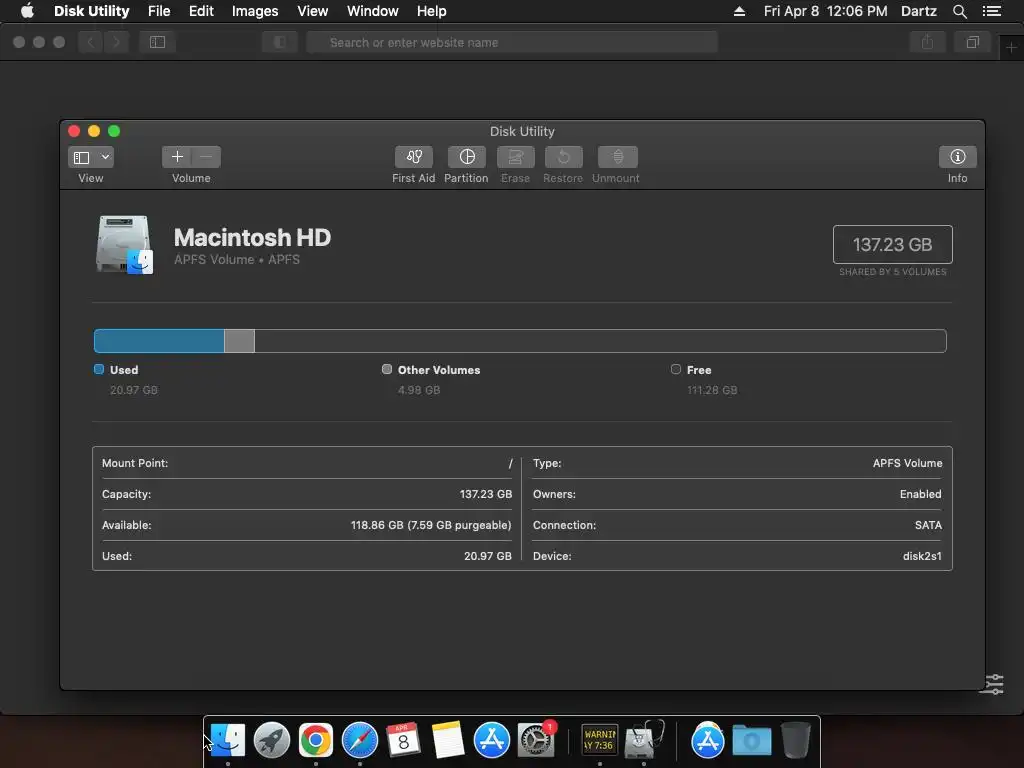
Task: Add new Safari tab plus button
Action: coord(1011,48)
